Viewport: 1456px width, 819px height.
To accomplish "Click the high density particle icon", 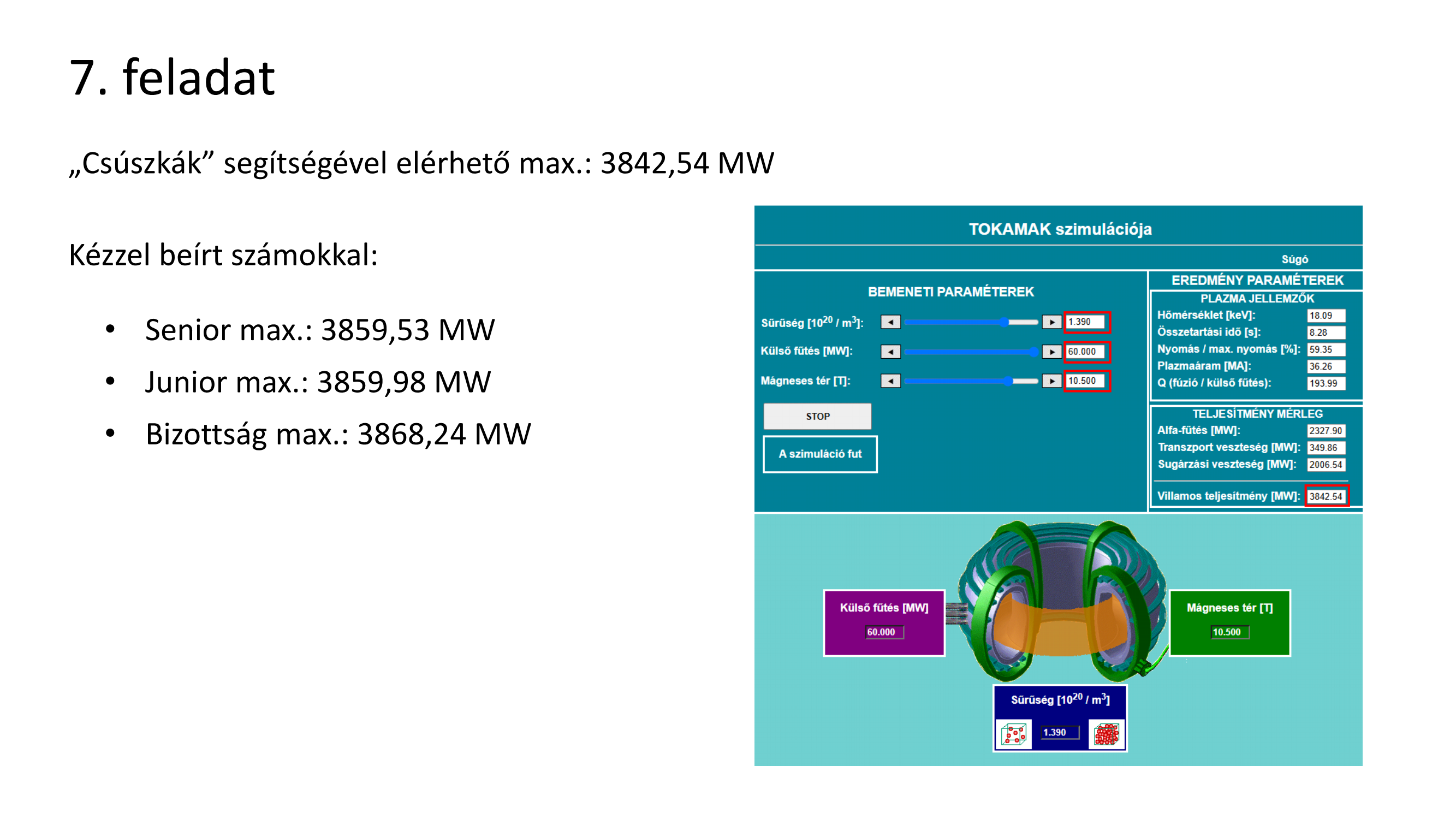I will [1107, 734].
